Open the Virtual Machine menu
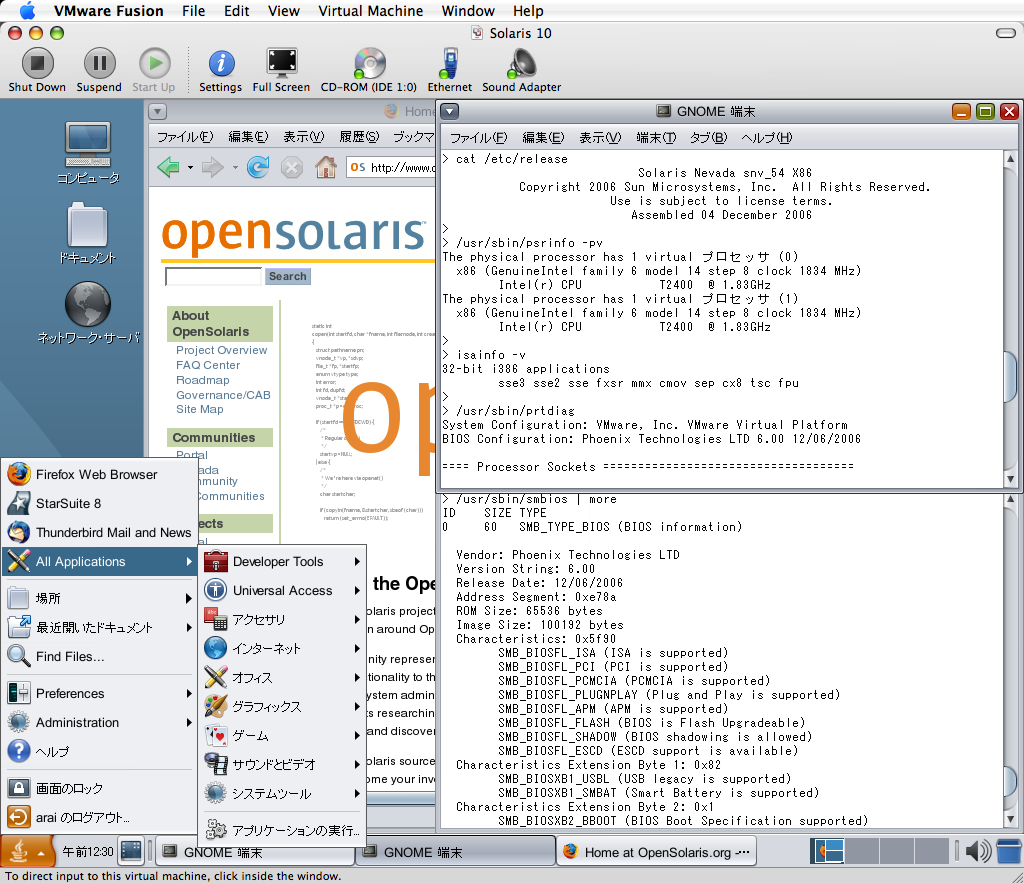Viewport: 1024px width, 884px height. click(370, 10)
